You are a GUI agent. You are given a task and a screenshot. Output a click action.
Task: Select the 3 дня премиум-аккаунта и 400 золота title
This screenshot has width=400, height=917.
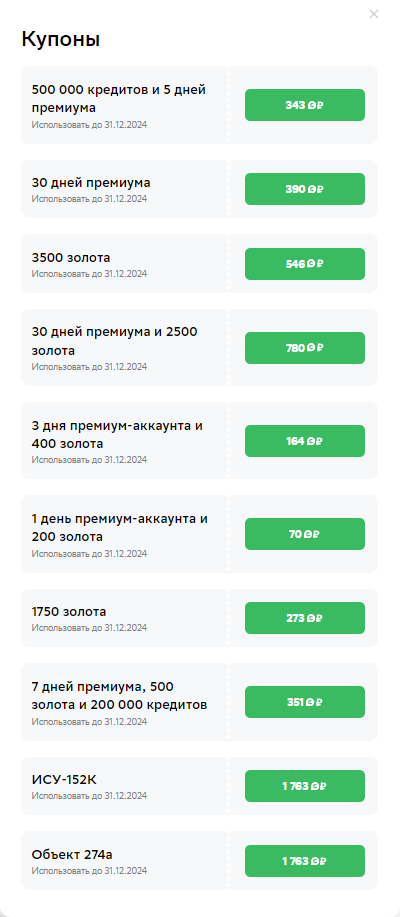117,435
